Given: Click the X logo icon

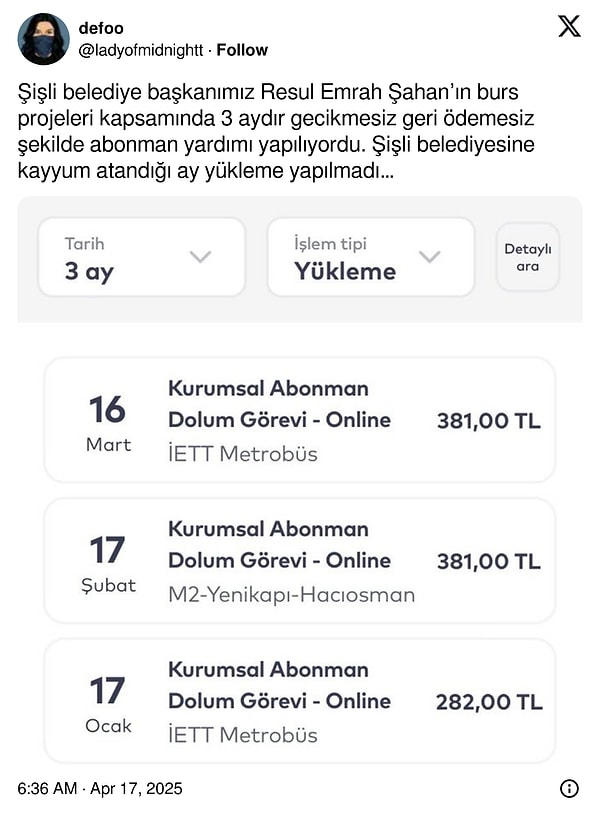Looking at the screenshot, I should tap(568, 27).
